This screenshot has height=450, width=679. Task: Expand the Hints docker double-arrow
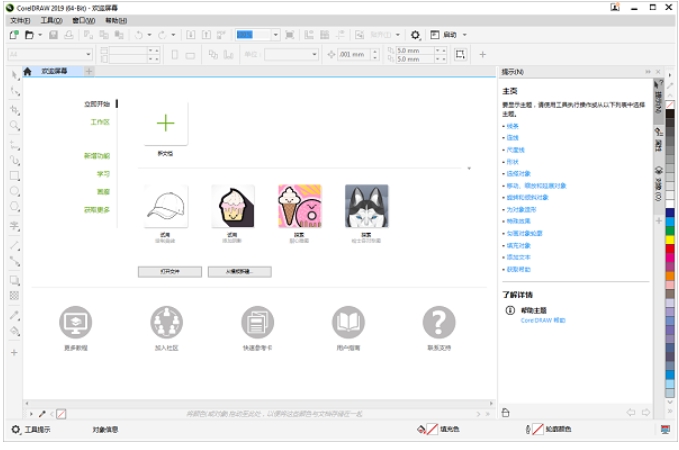point(648,71)
